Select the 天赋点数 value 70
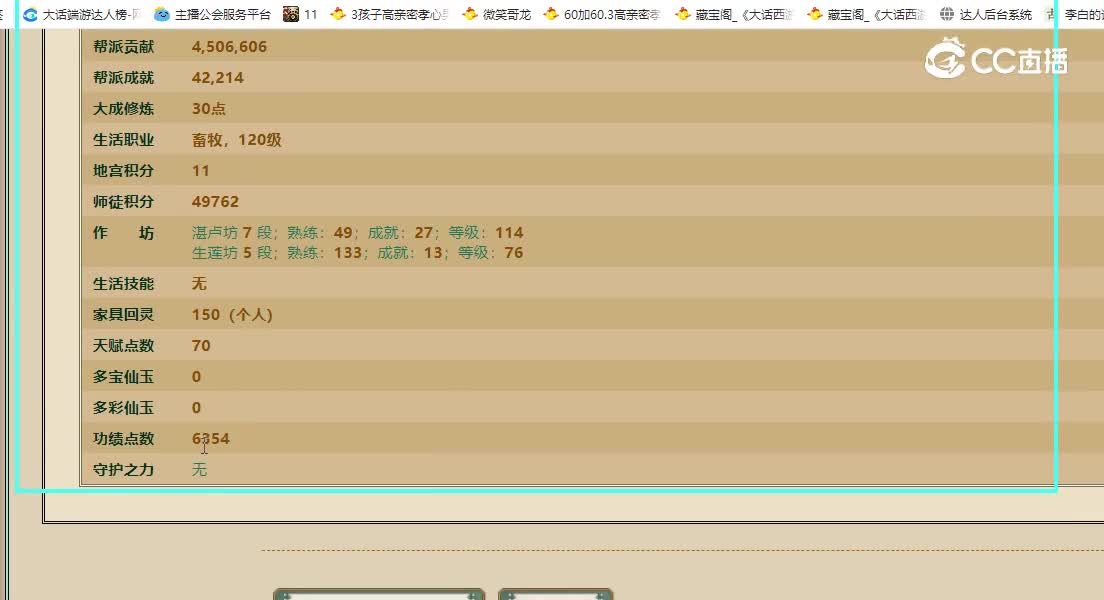The width and height of the screenshot is (1104, 600). 201,345
